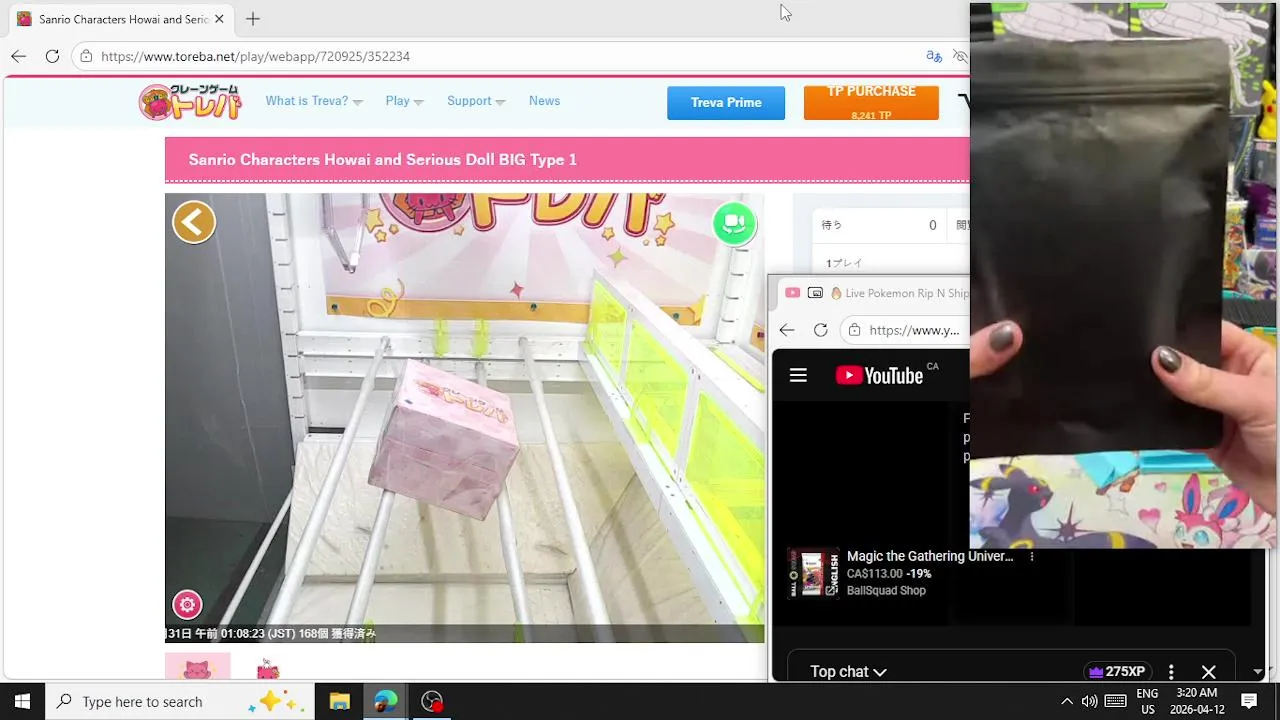This screenshot has height=720, width=1280.
Task: Open the News page link
Action: tap(544, 101)
